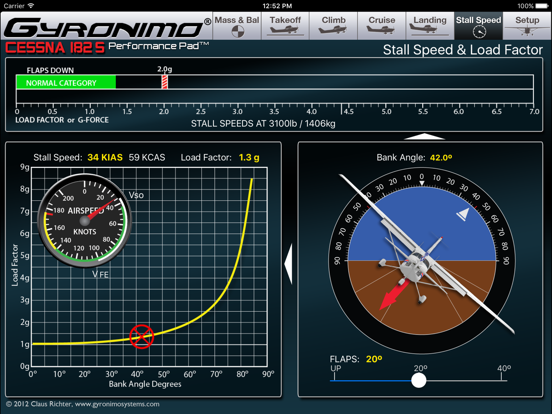
Task: Click the yellow Bank Angle 42.0° value
Action: tap(441, 157)
